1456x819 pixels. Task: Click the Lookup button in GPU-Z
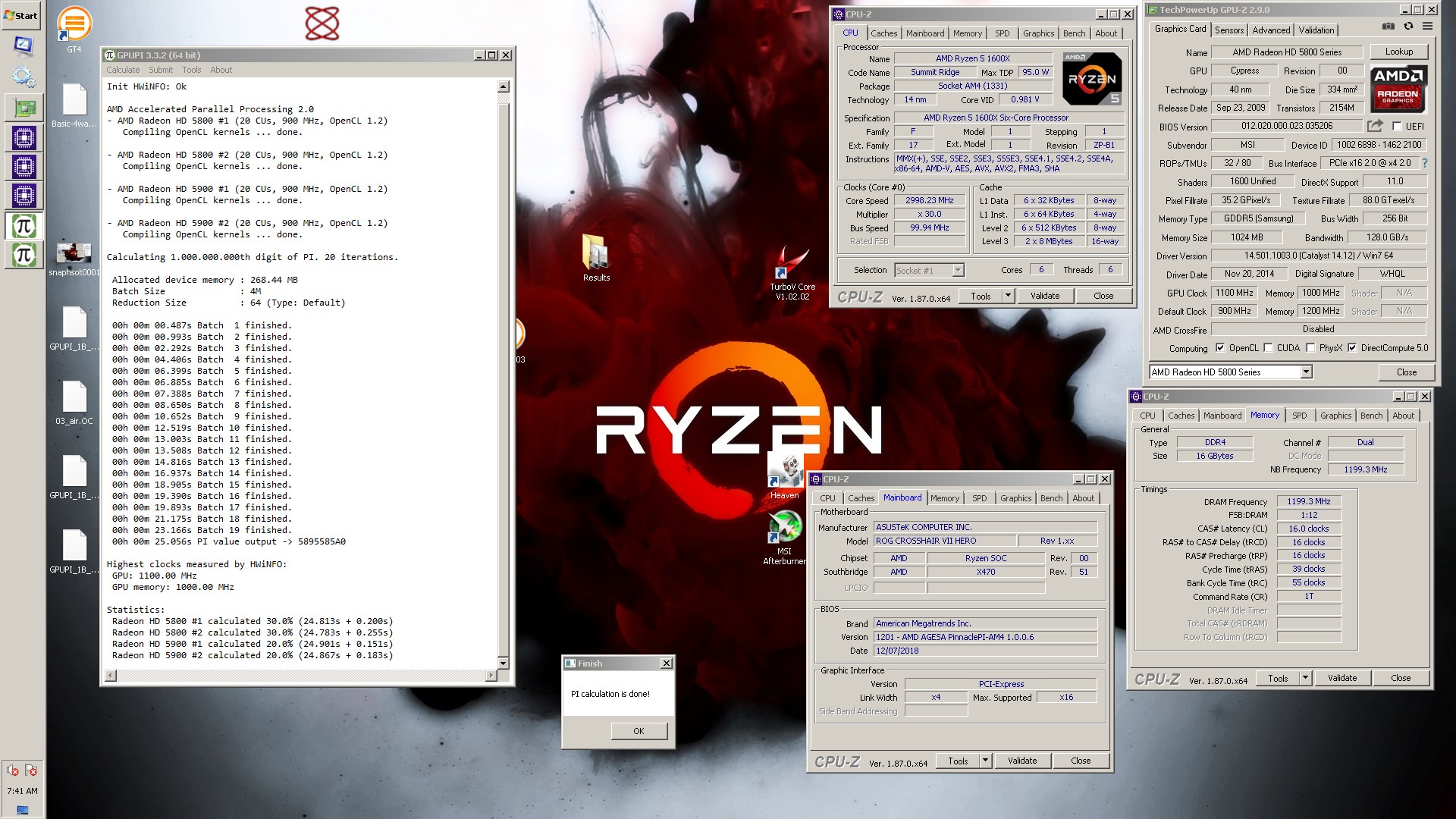tap(1399, 52)
